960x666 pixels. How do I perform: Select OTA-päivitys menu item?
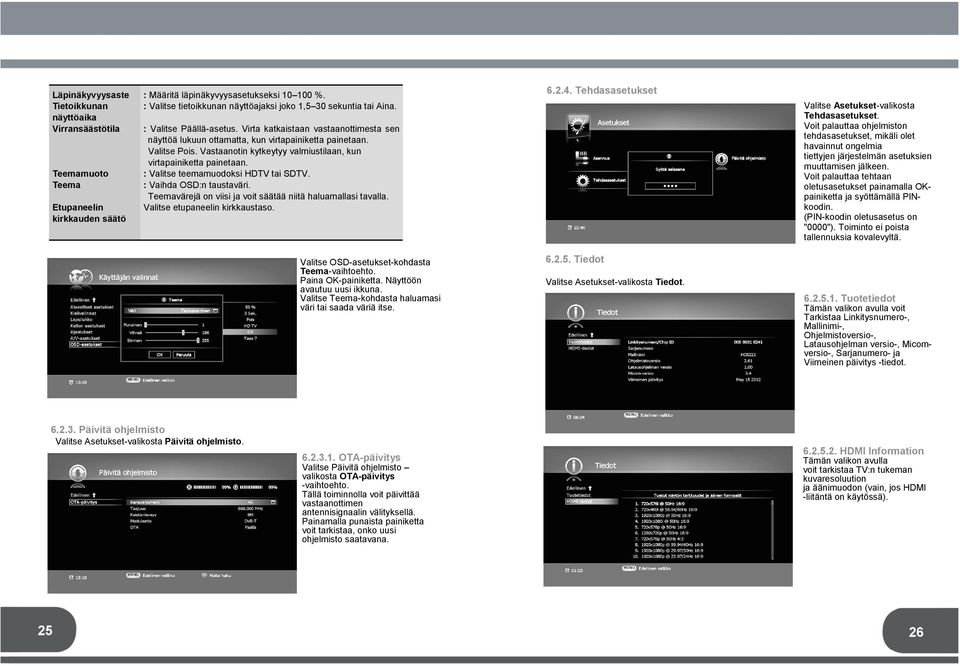96,502
